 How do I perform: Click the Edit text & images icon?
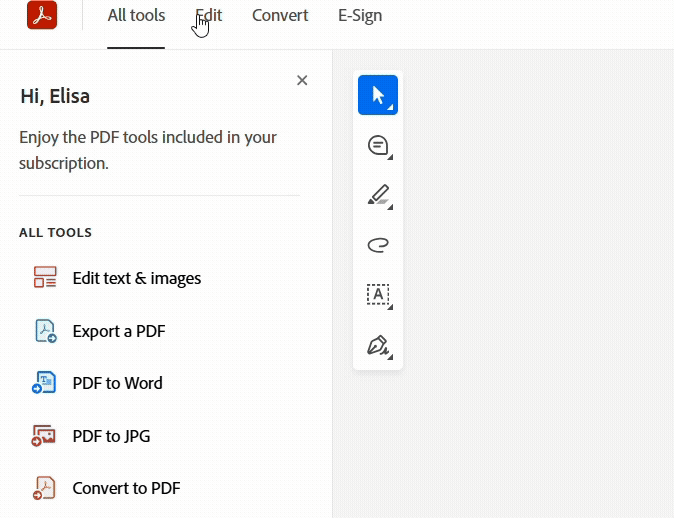pyautogui.click(x=45, y=277)
